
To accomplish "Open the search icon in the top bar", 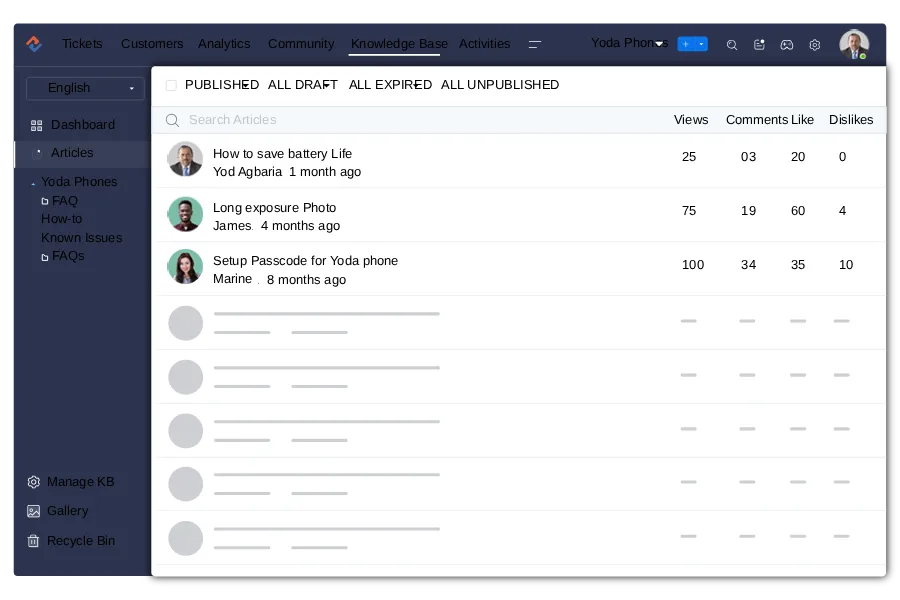I will [731, 44].
